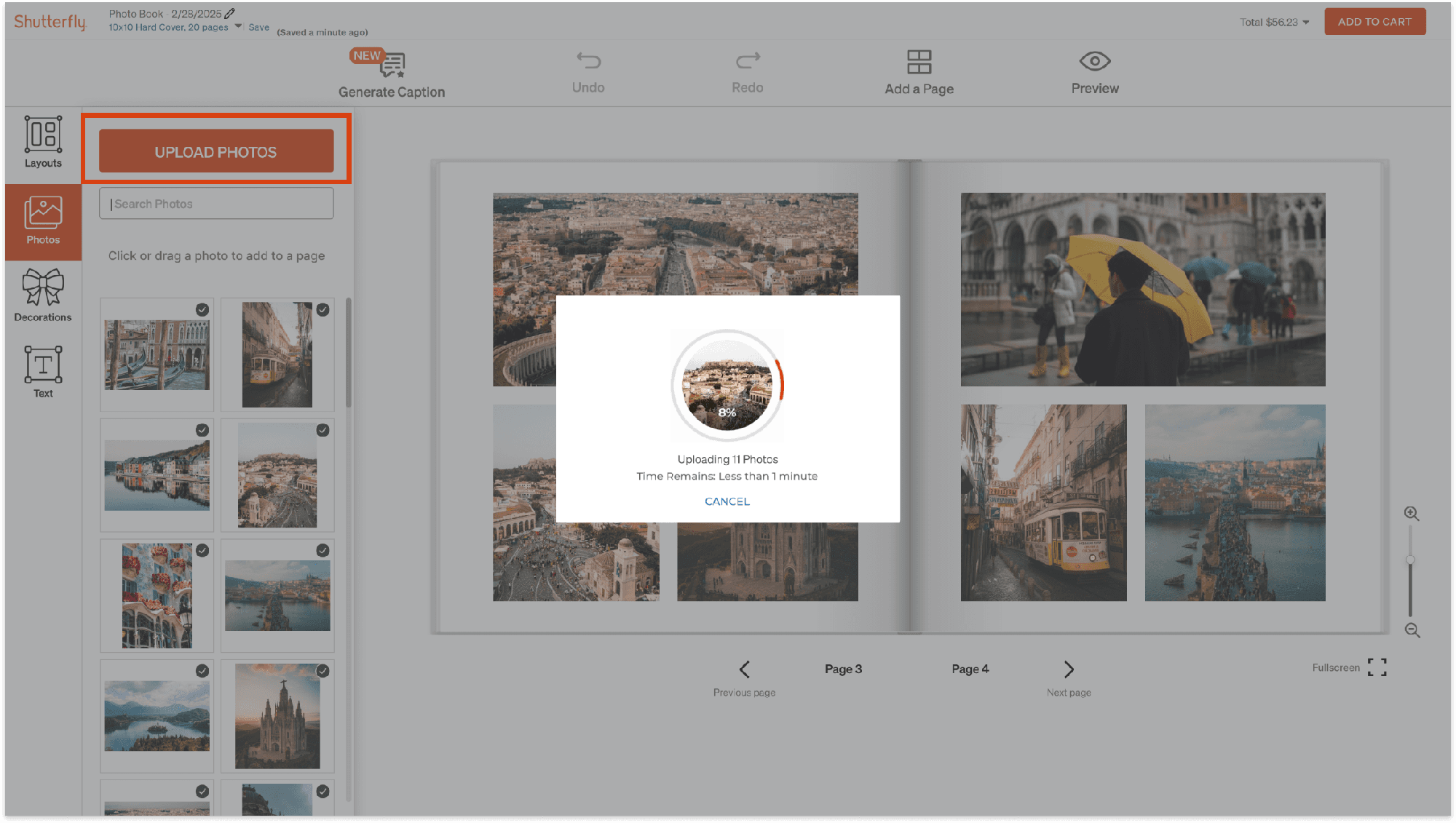
Task: Enter Fullscreen mode via bracket icon
Action: click(1377, 667)
